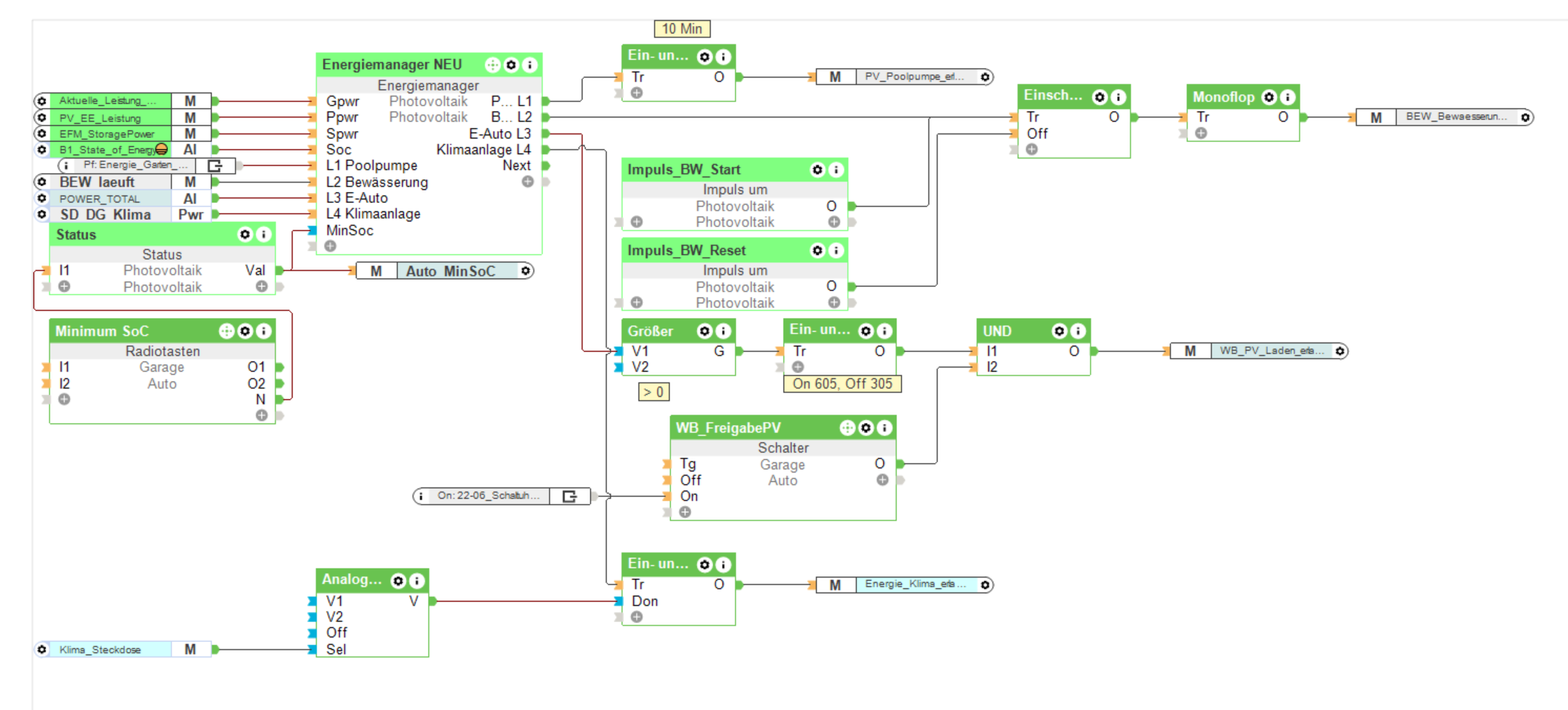Viewport: 1568px width, 710px height.
Task: Select the "10 Min" note label
Action: [x=682, y=29]
